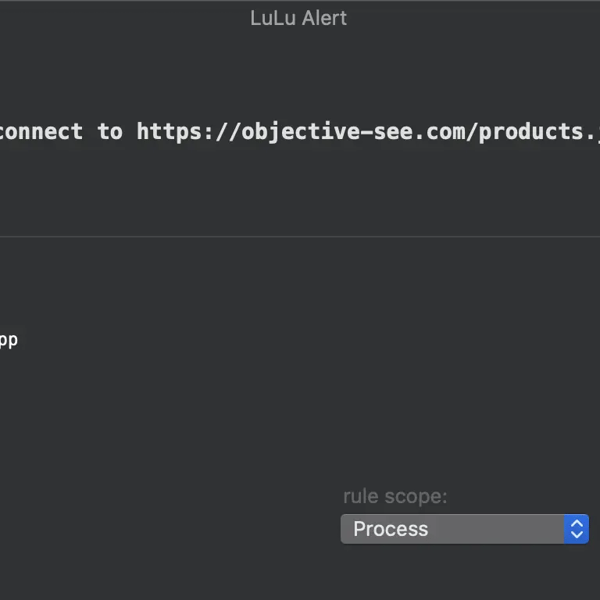Open the Process rule scope dropdown
Image resolution: width=600 pixels, height=600 pixels.
point(465,529)
